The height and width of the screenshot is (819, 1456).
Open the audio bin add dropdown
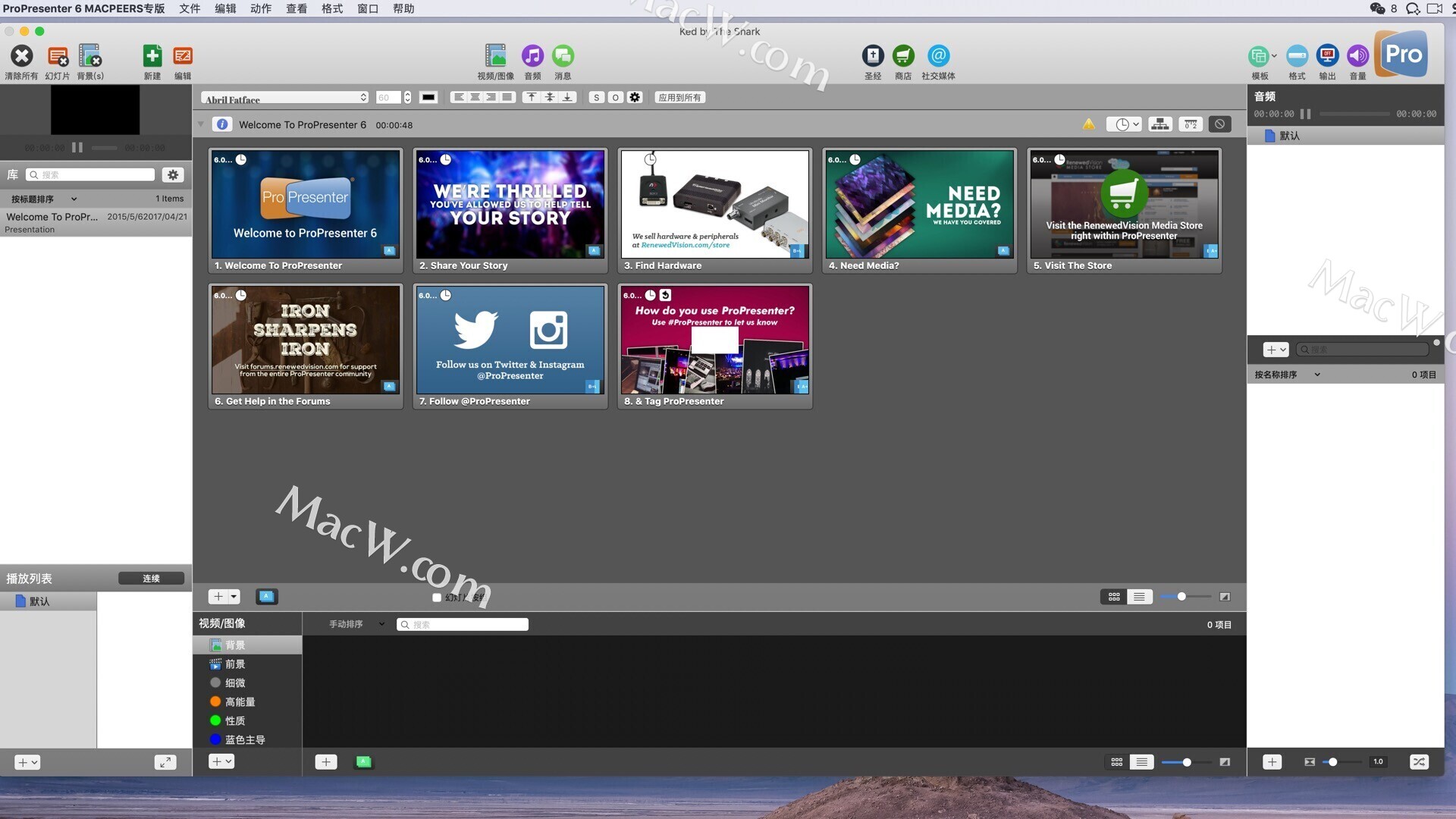point(1276,350)
